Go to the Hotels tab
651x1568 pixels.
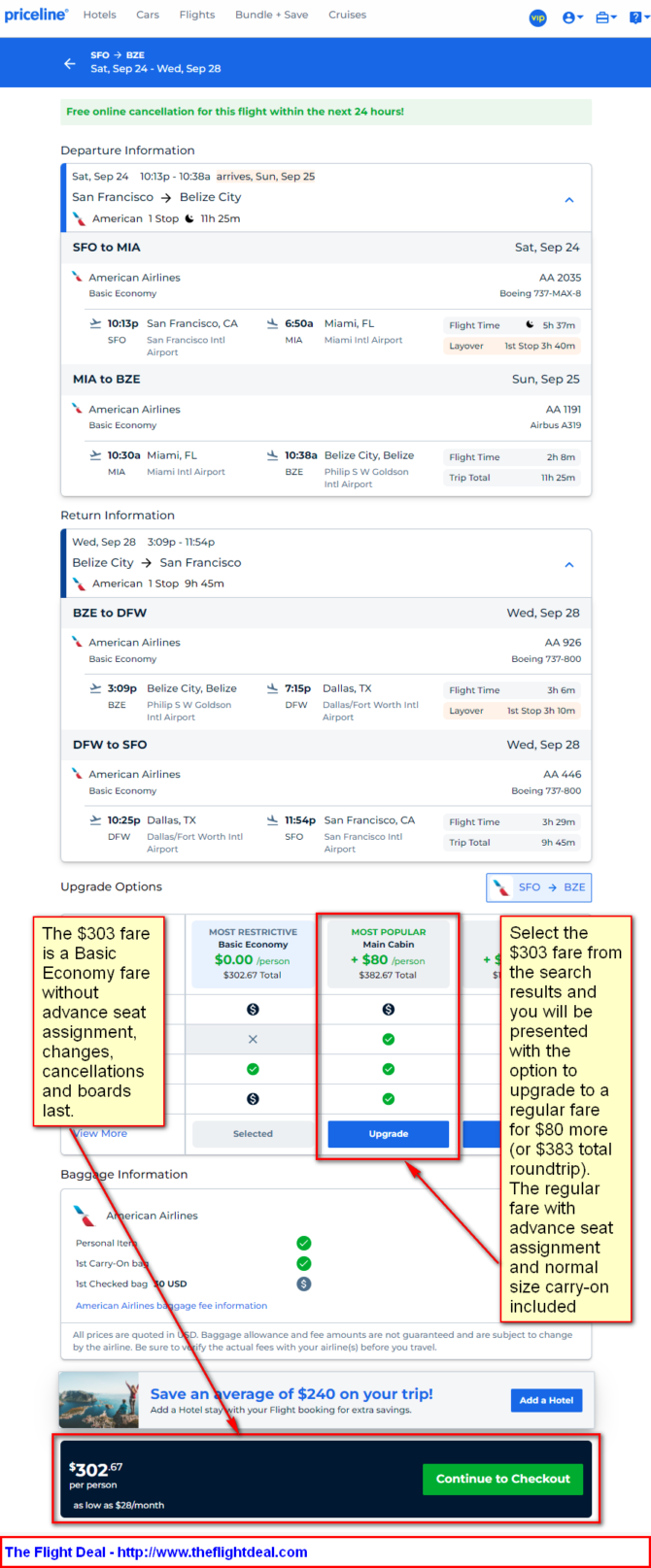100,16
